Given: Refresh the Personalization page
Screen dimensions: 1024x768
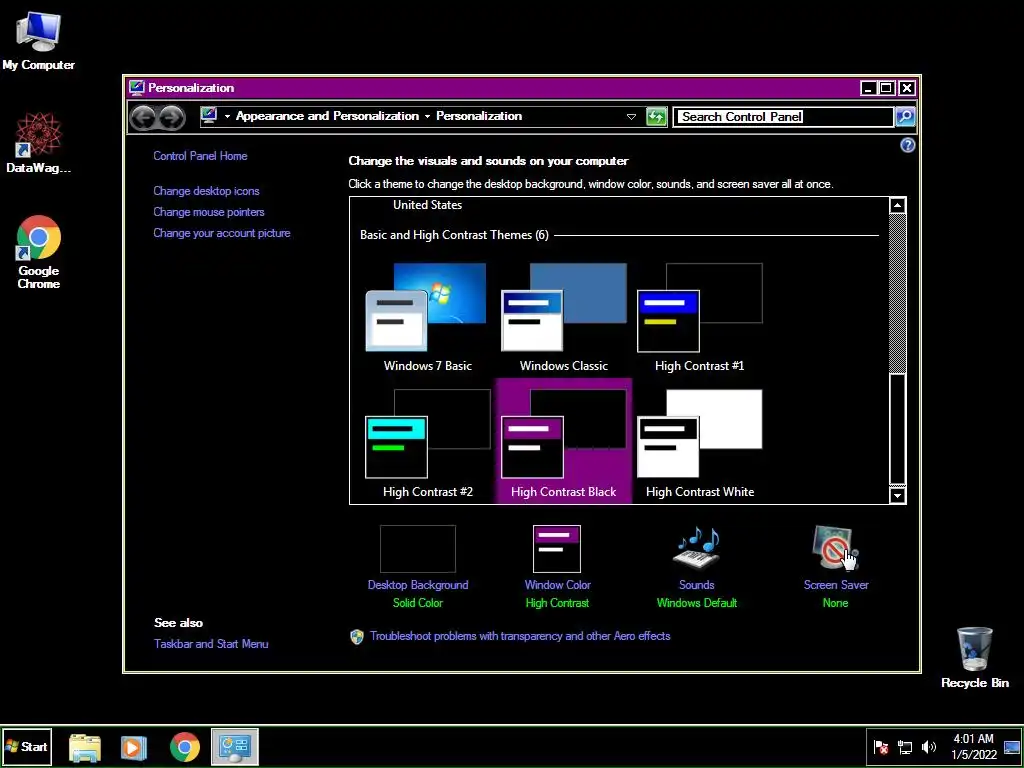Looking at the screenshot, I should [656, 117].
